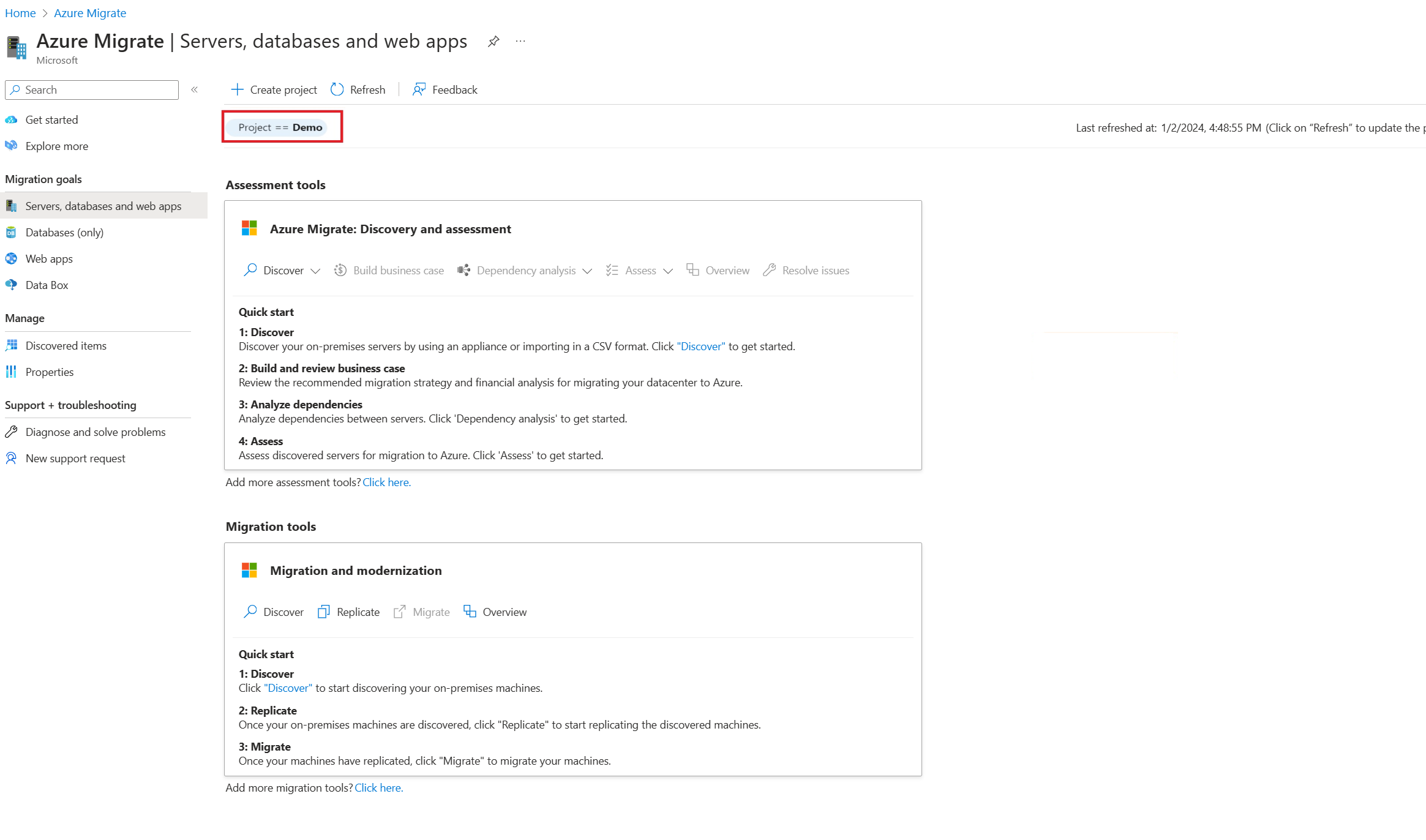Select Servers, databases and web apps menu item
The width and height of the screenshot is (1426, 840).
(x=103, y=205)
